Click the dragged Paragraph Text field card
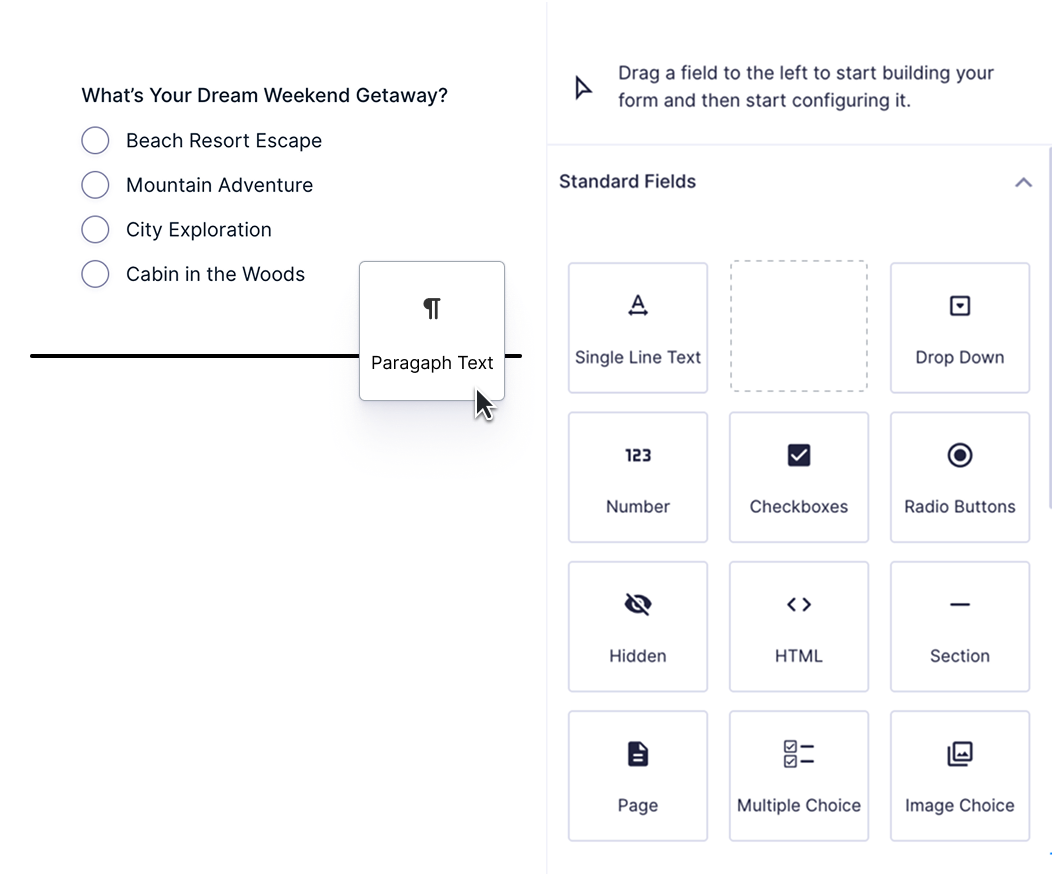The image size is (1064, 875). coord(431,330)
